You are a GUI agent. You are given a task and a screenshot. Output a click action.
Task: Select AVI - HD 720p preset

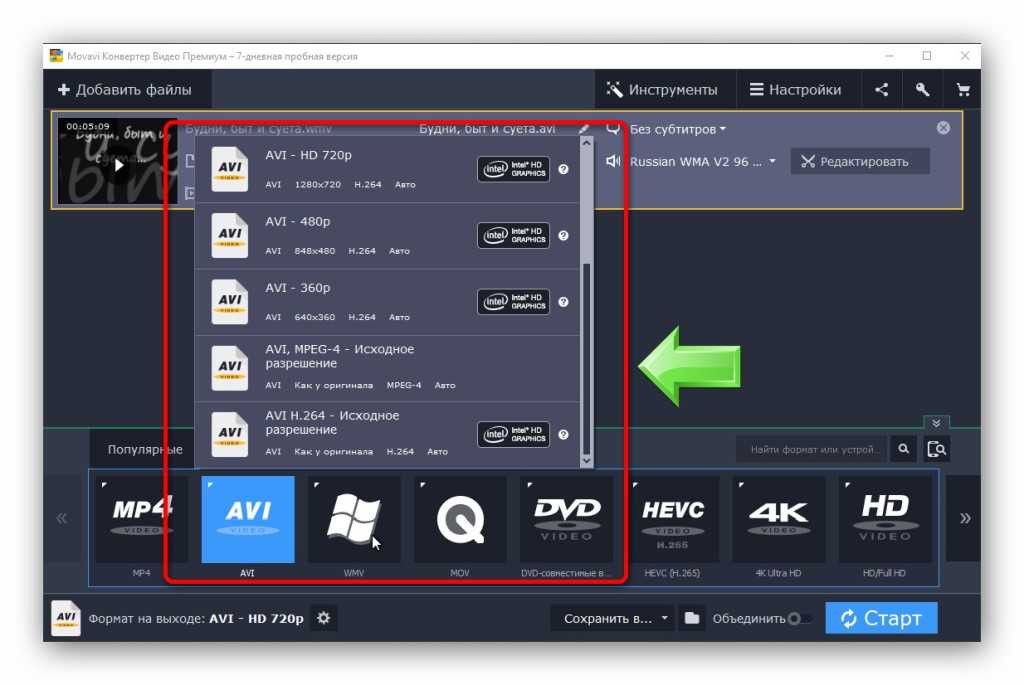pos(387,169)
